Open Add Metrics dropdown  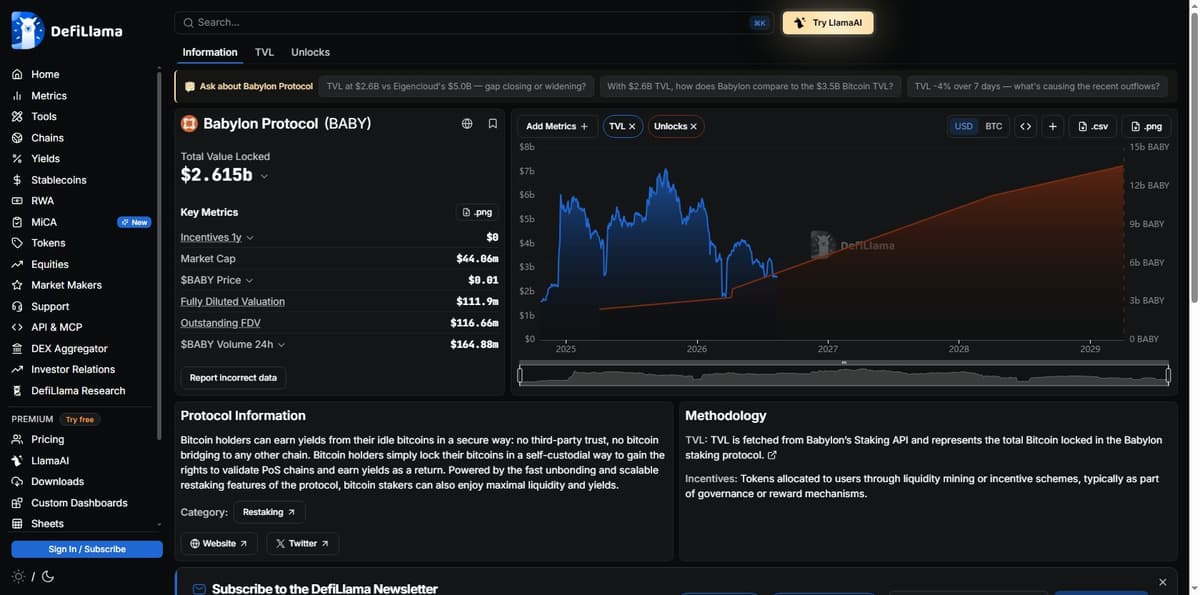pos(557,126)
